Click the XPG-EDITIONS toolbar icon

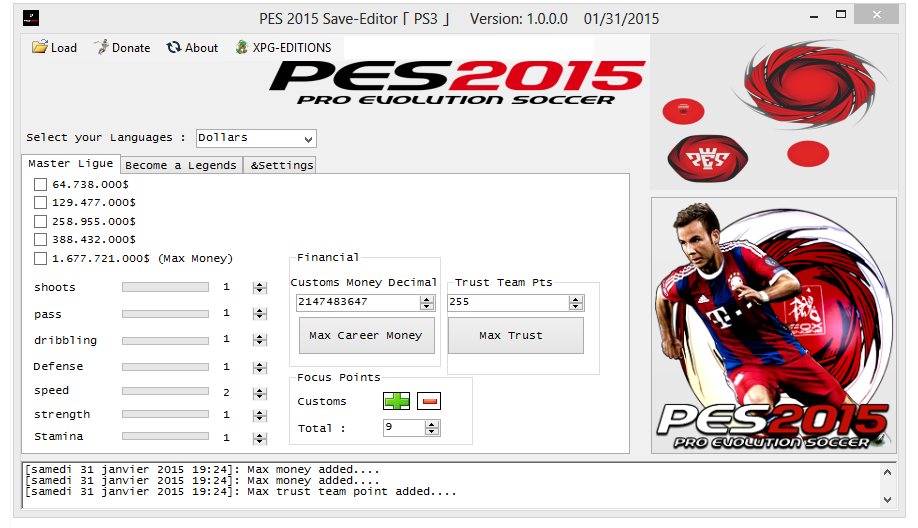coord(242,47)
